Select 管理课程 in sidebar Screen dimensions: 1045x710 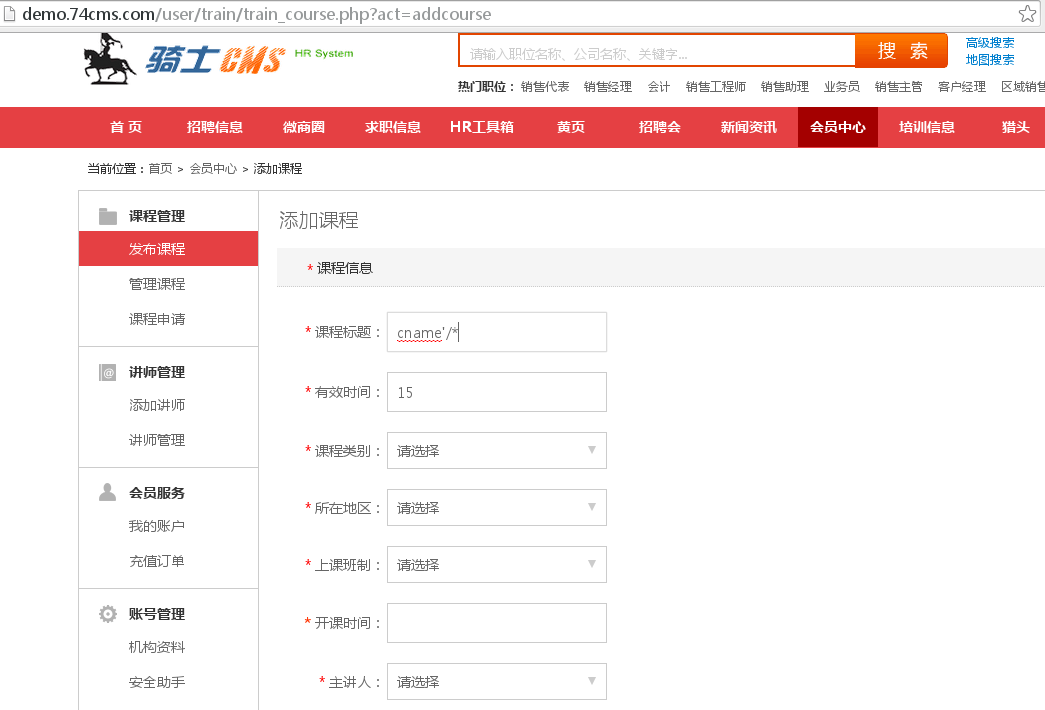[157, 284]
